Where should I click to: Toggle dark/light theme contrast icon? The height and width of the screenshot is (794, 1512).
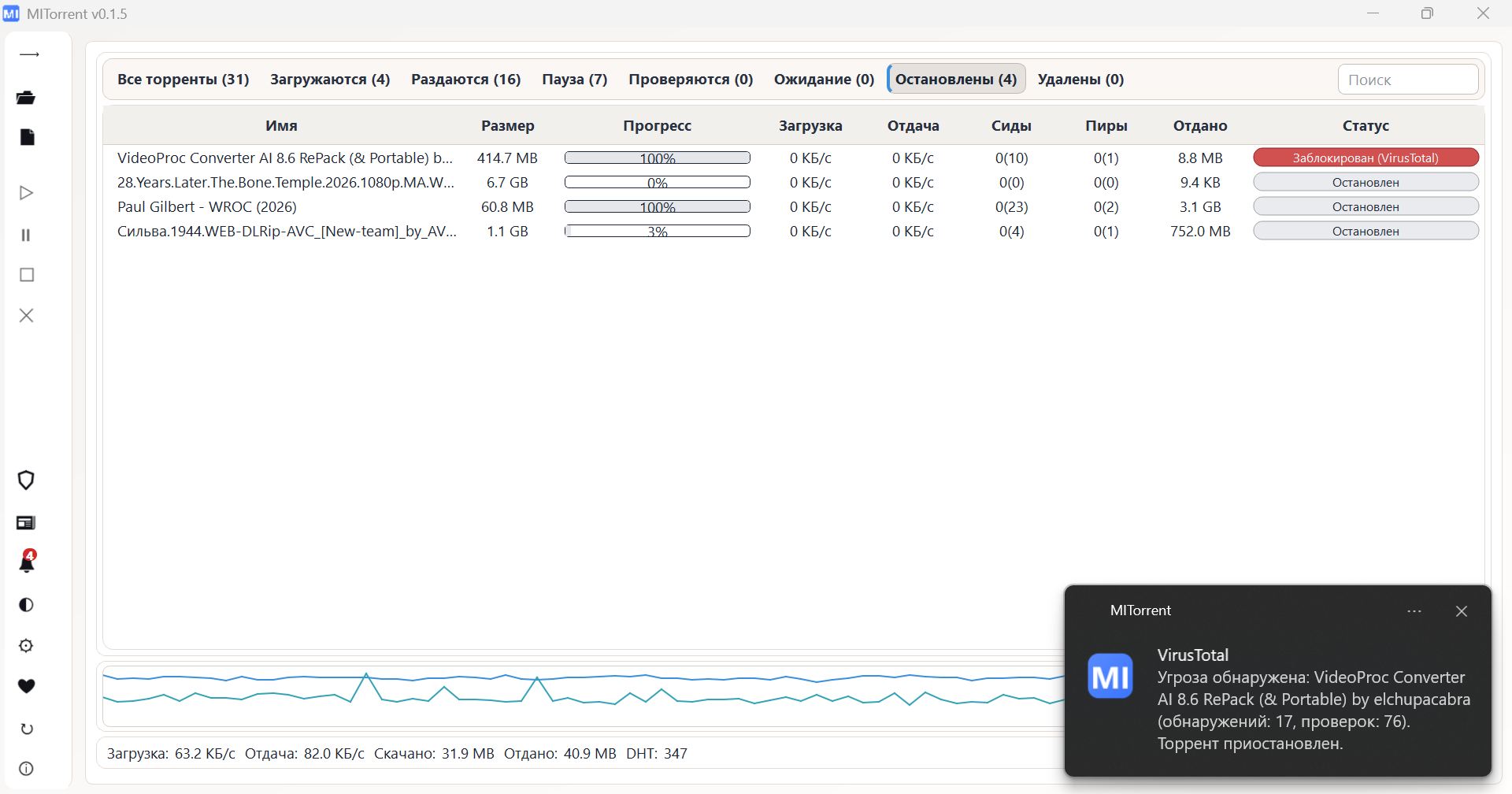pos(26,605)
